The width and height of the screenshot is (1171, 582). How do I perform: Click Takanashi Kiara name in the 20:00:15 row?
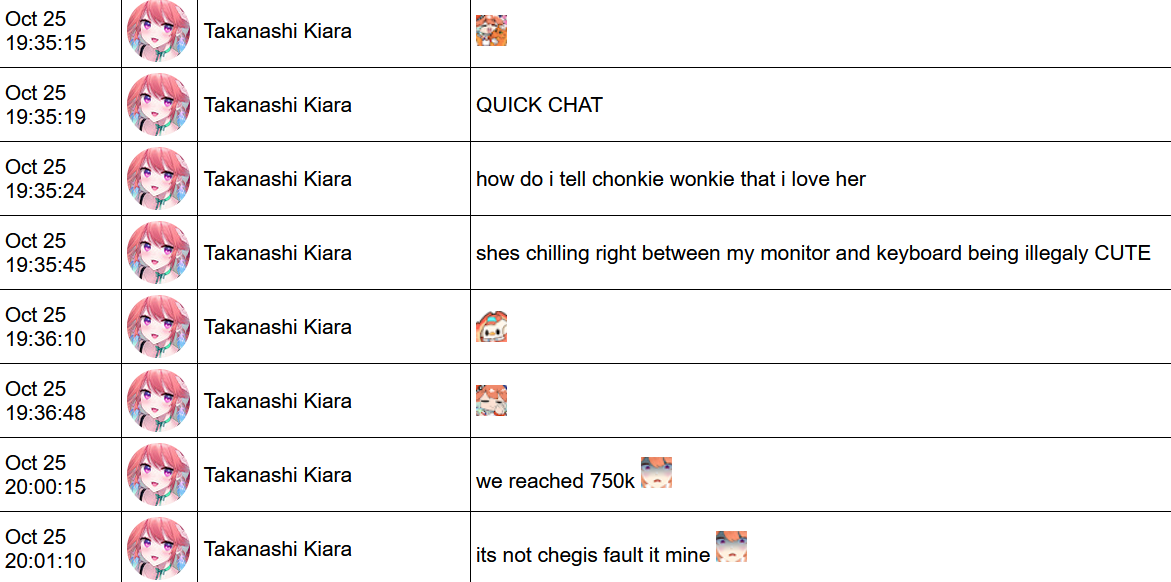tap(278, 474)
